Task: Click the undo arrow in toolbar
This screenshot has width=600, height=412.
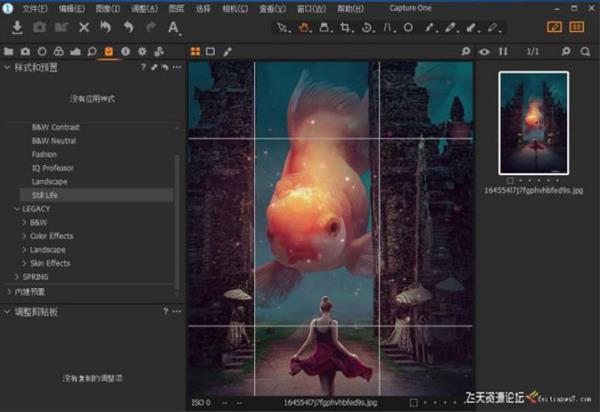Action: 127,27
